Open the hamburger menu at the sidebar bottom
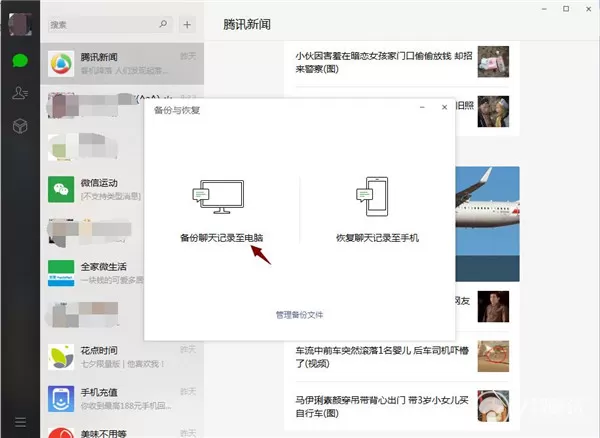This screenshot has width=600, height=438. coord(20,422)
